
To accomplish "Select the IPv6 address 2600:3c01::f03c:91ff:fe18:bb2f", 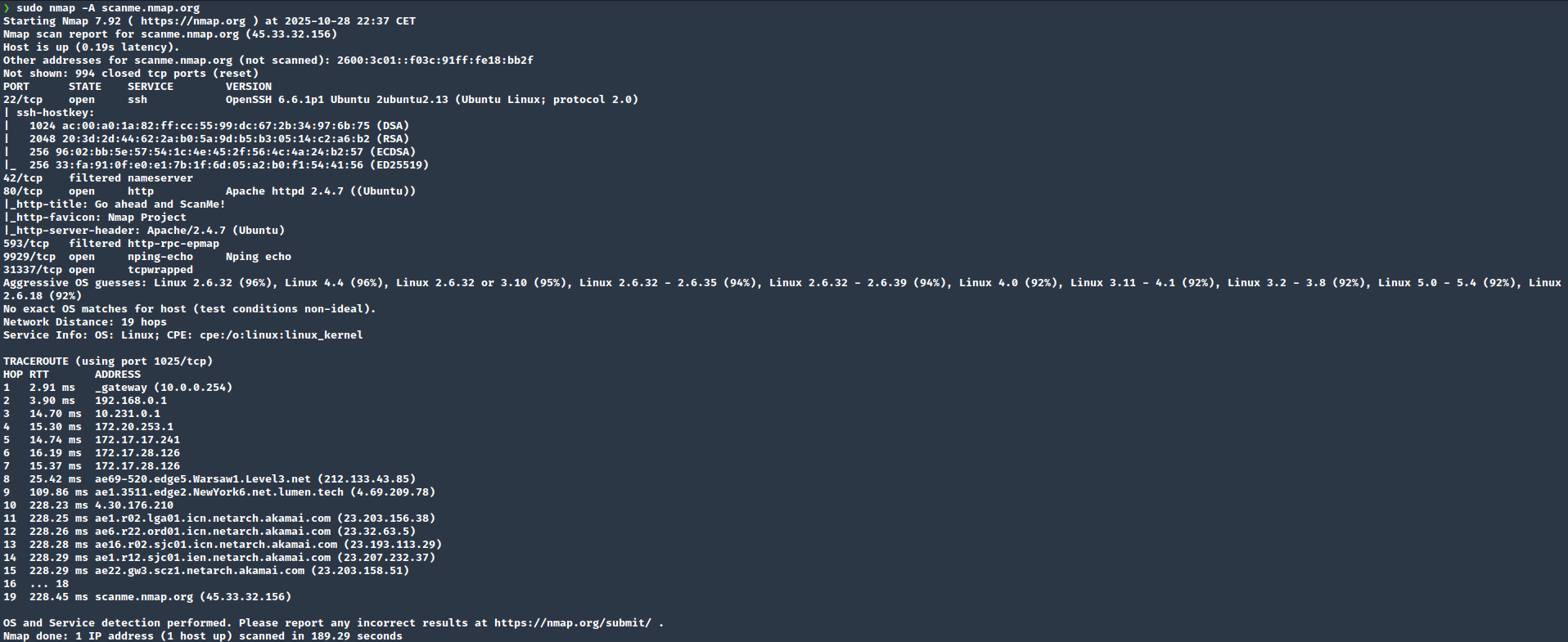I will coord(435,61).
